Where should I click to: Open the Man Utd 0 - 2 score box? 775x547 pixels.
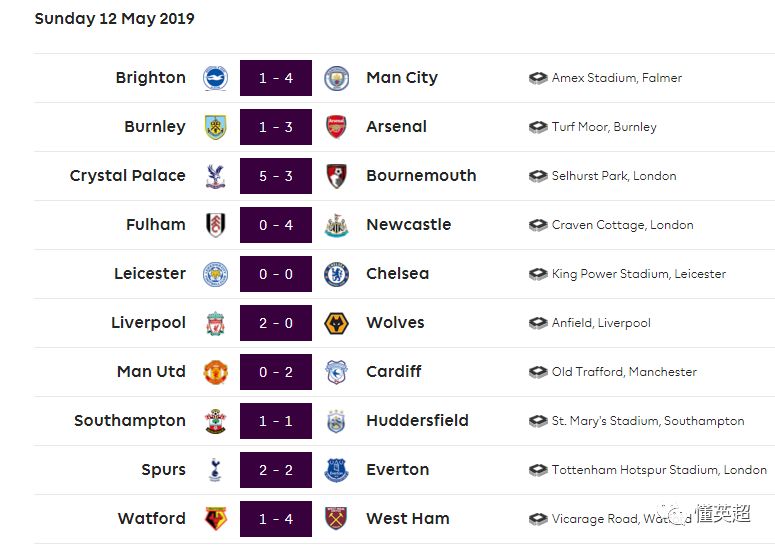(x=276, y=372)
